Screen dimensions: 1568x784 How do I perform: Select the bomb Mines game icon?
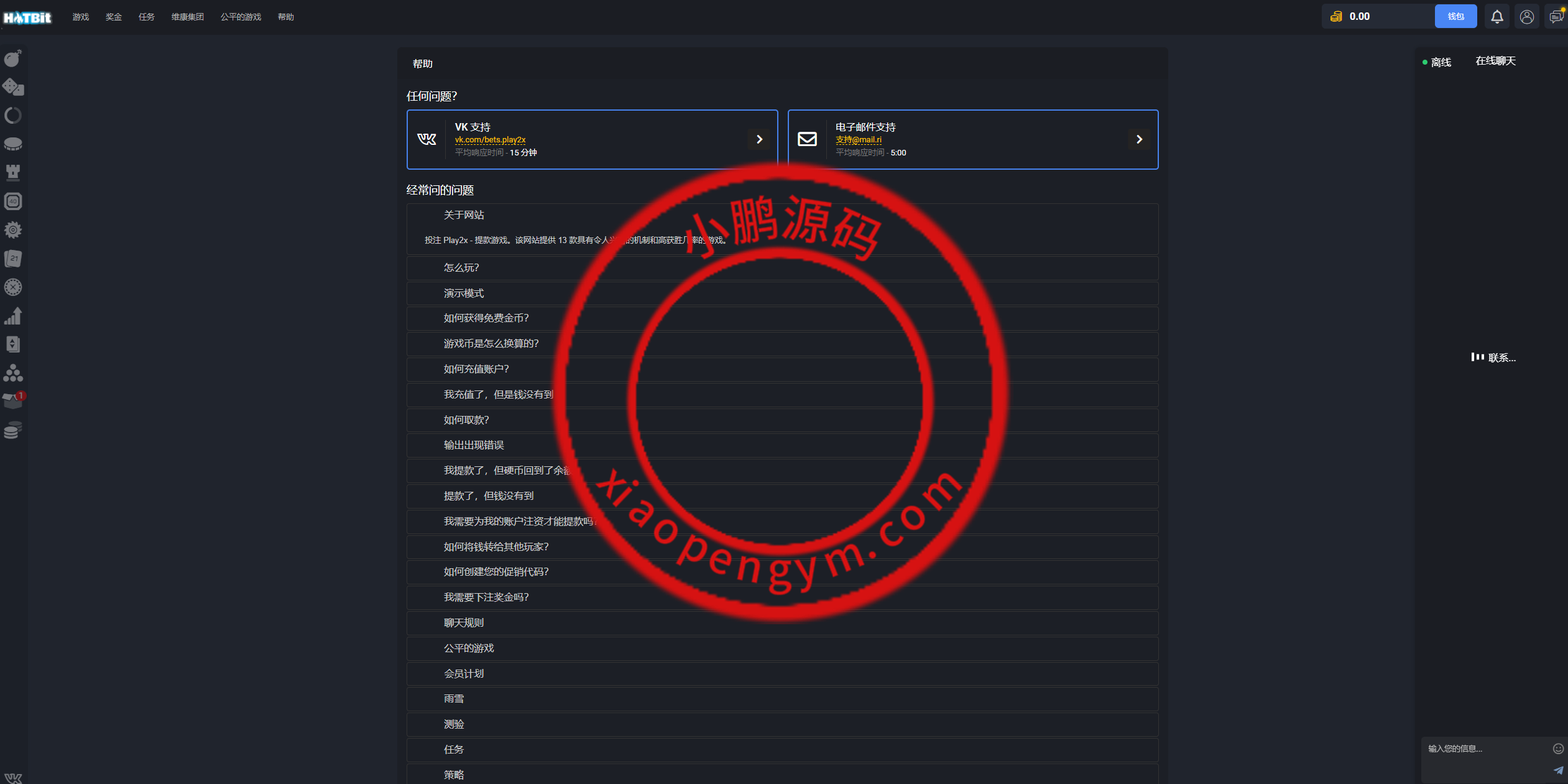coord(14,58)
